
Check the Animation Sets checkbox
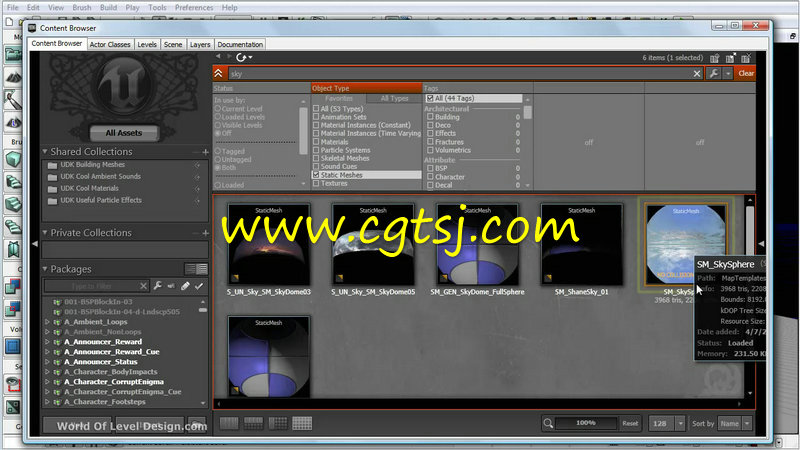click(x=316, y=117)
